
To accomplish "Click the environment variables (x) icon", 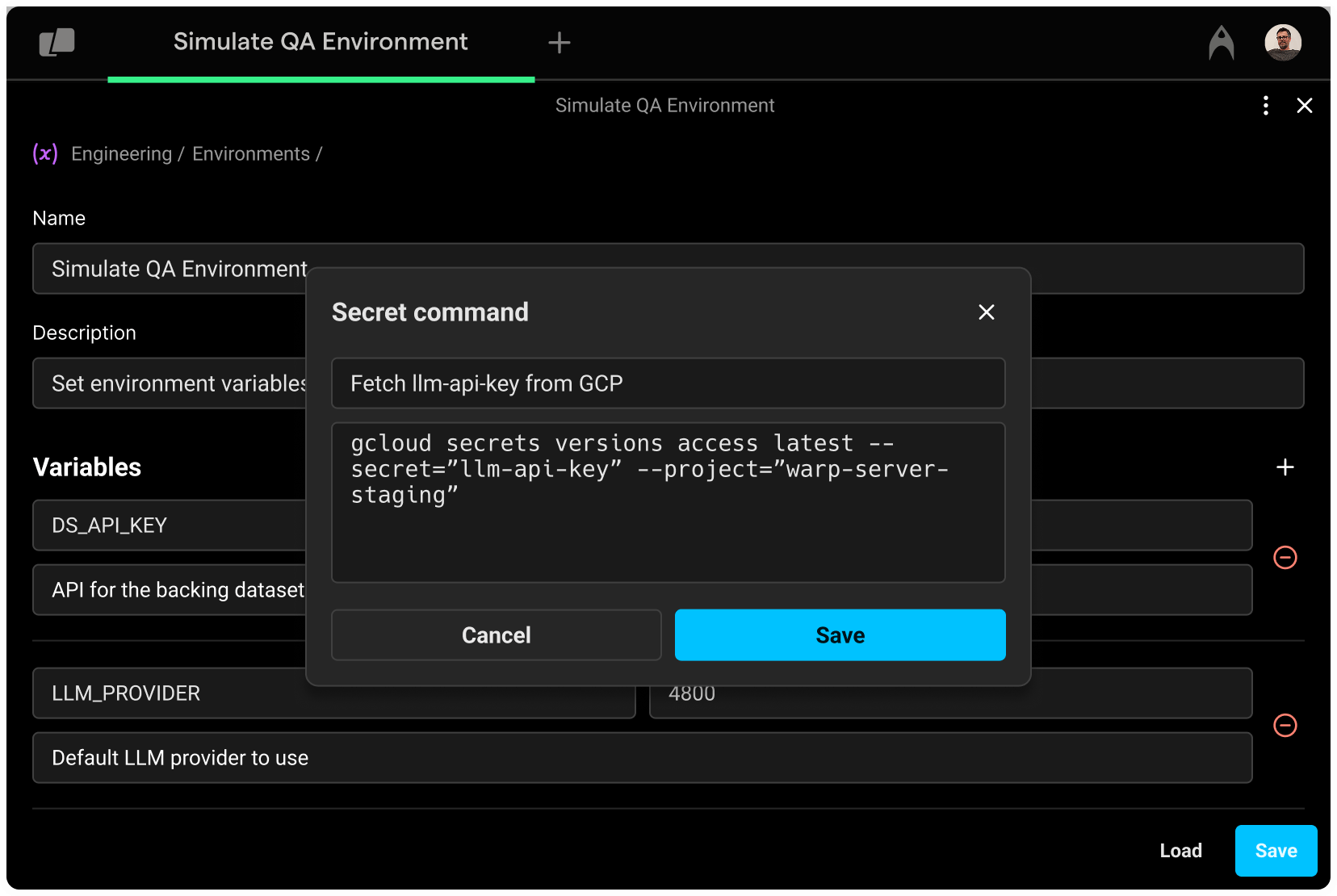I will click(x=45, y=153).
